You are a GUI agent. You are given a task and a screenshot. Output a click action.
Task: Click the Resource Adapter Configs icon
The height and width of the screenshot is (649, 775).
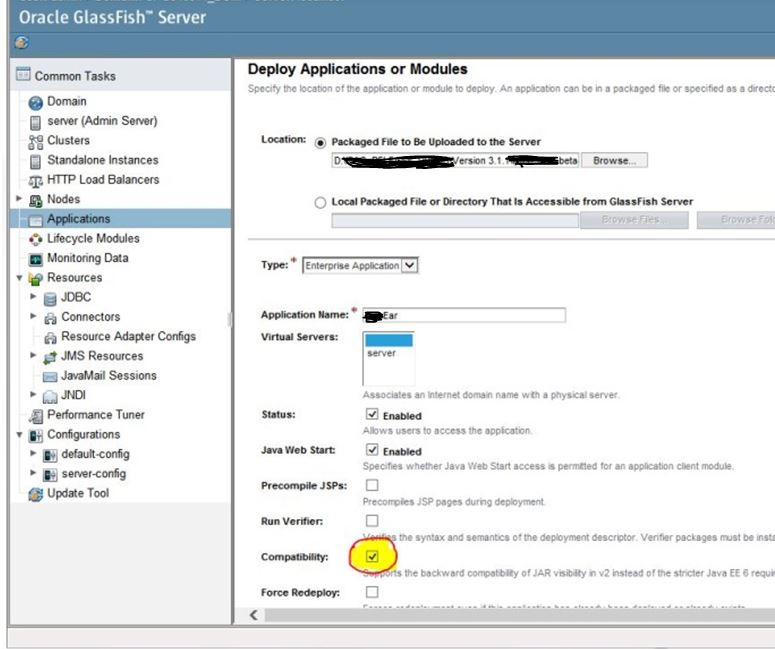50,338
